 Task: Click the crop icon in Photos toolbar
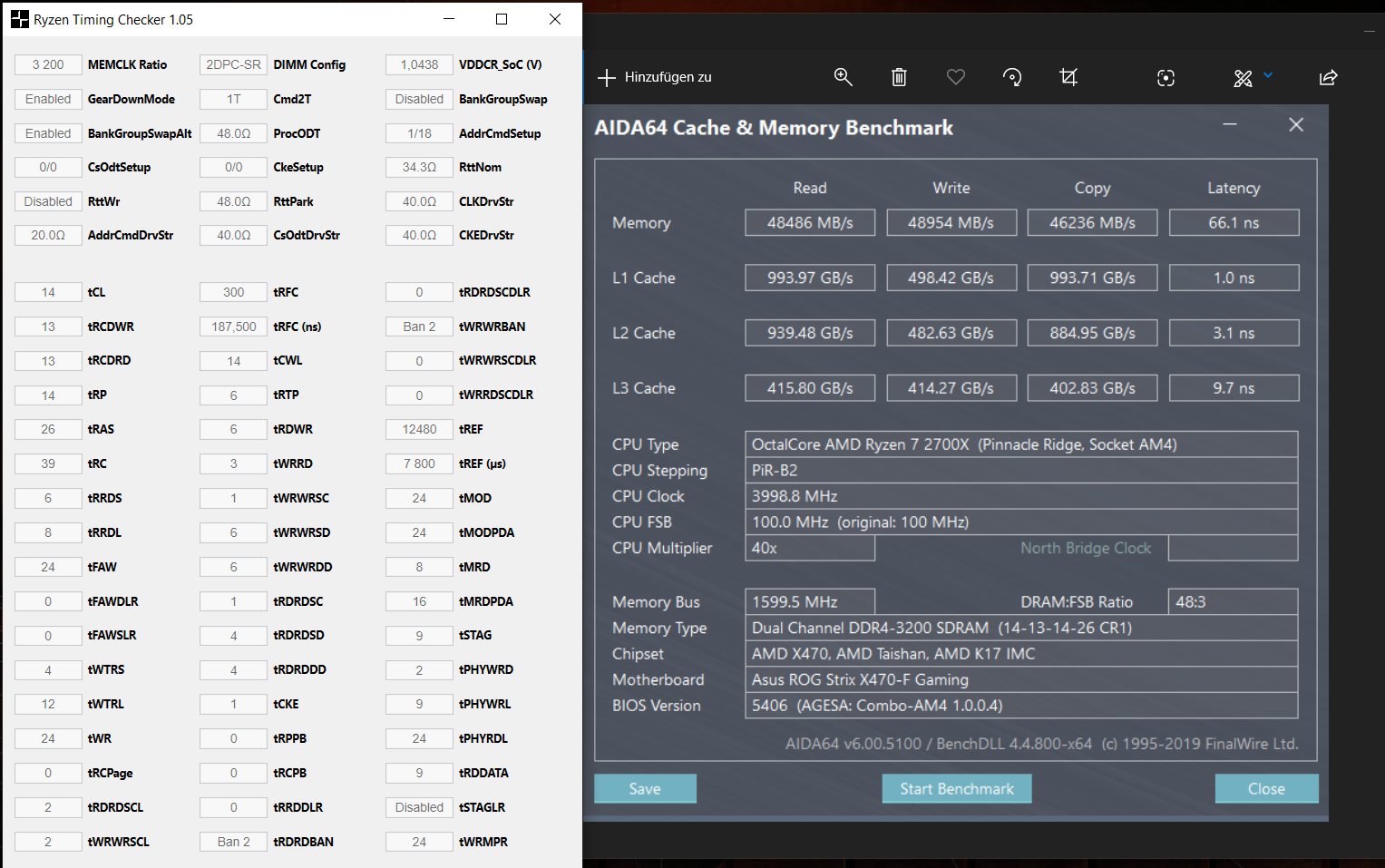coord(1068,77)
